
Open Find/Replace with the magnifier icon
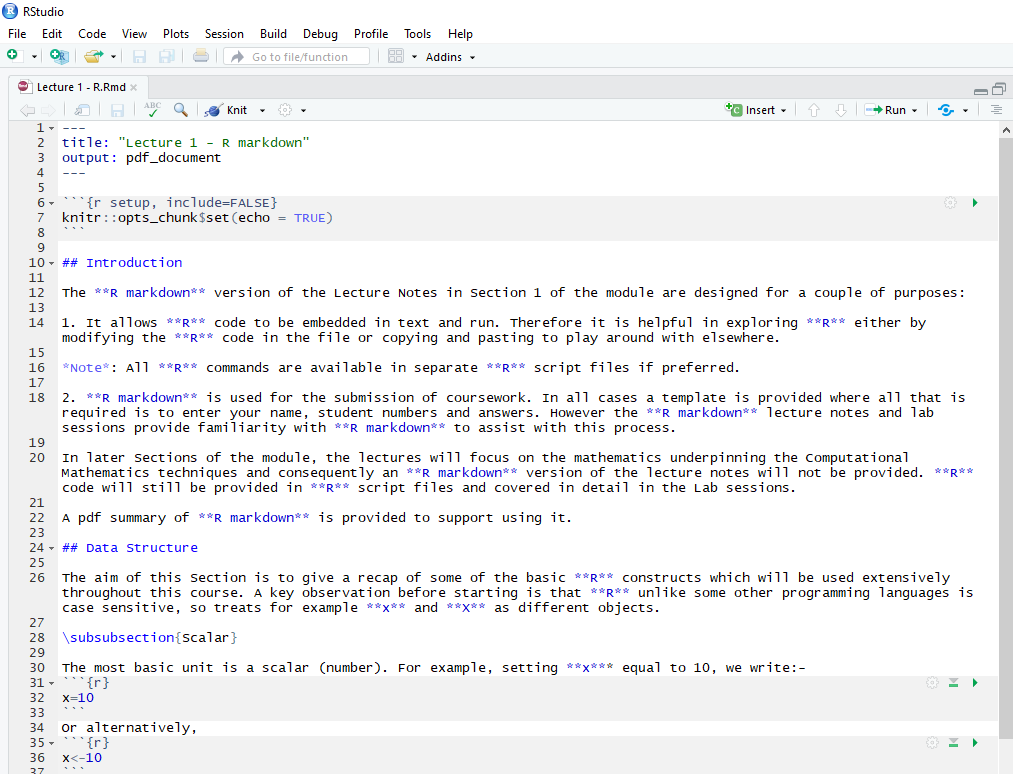click(x=180, y=110)
